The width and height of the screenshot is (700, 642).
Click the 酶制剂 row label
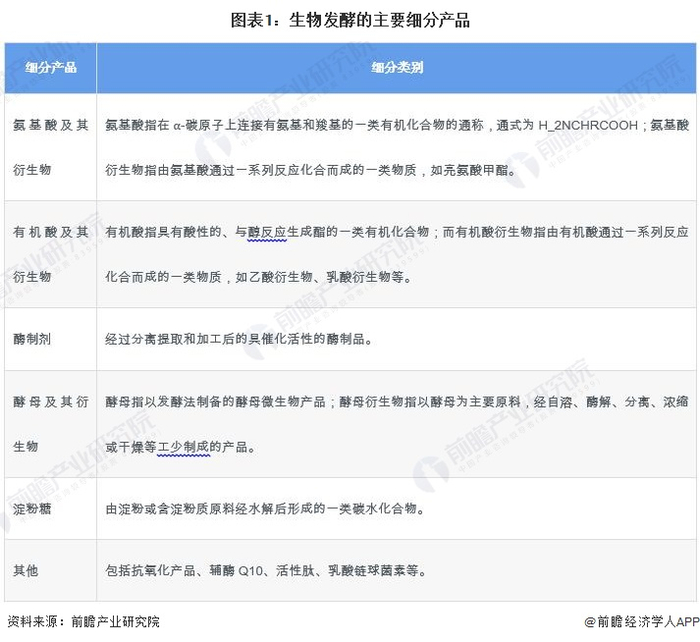(x=32, y=339)
